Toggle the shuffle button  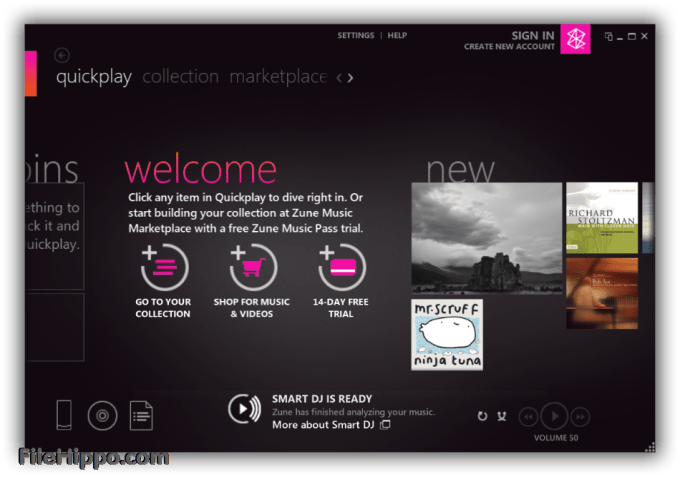[x=502, y=416]
